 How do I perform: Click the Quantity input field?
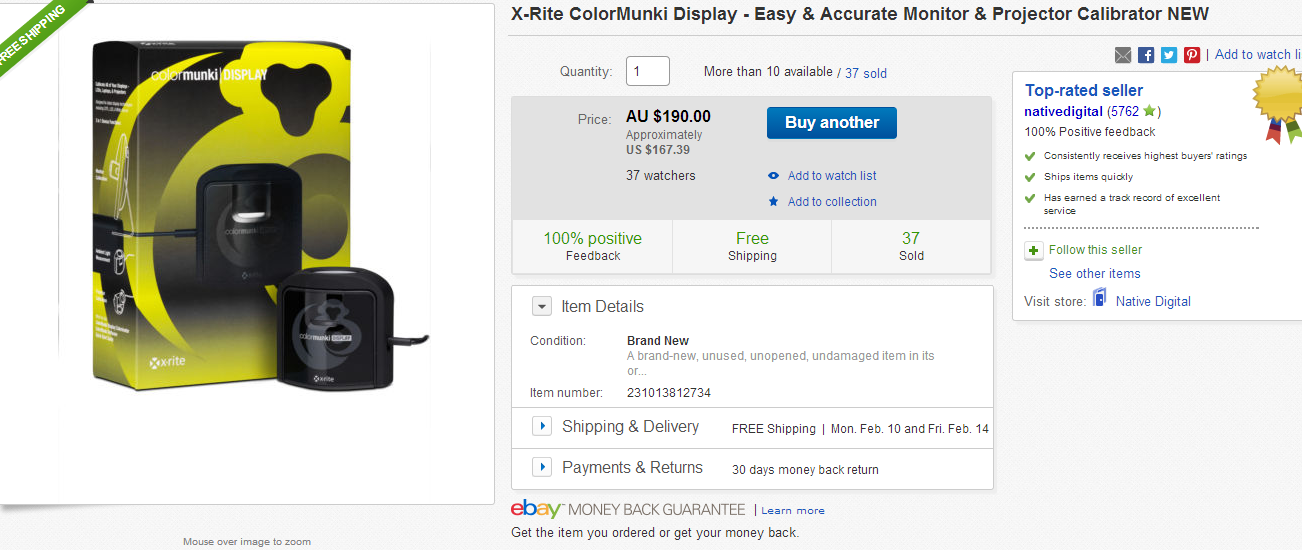click(x=647, y=71)
